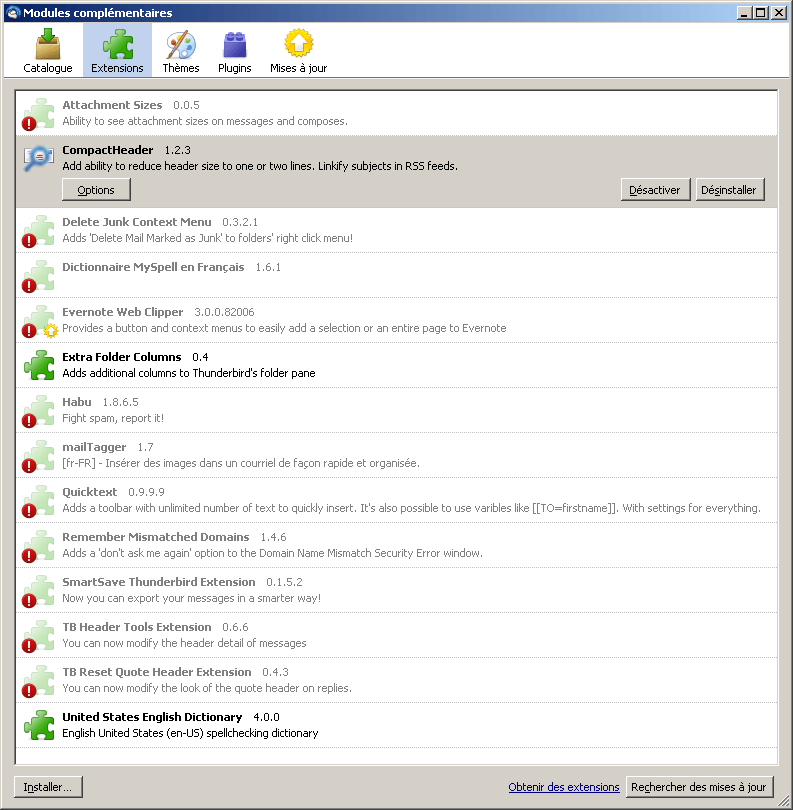Open the Catalogue tab
Viewport: 793px width, 810px height.
48,51
